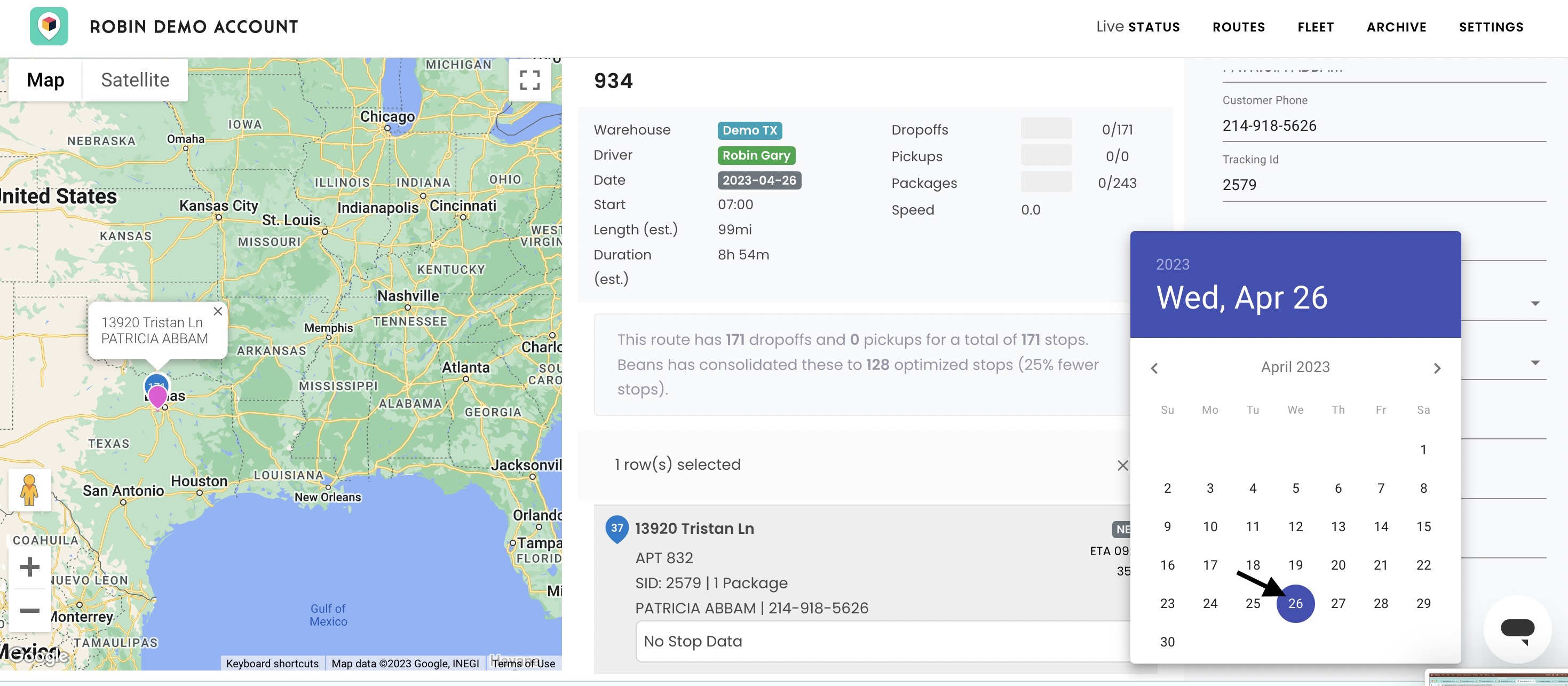This screenshot has height=686, width=1568.
Task: Open the Routes menu
Action: coord(1238,27)
